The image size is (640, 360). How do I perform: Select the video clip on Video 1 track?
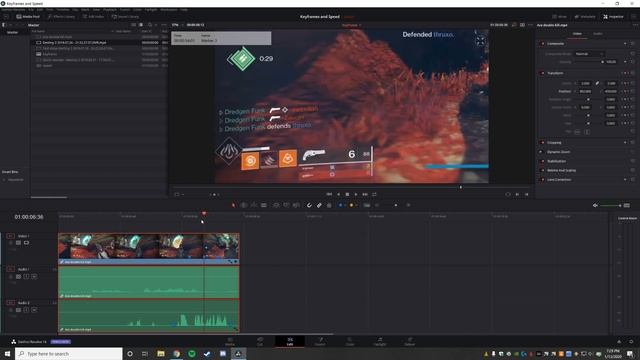[149, 249]
